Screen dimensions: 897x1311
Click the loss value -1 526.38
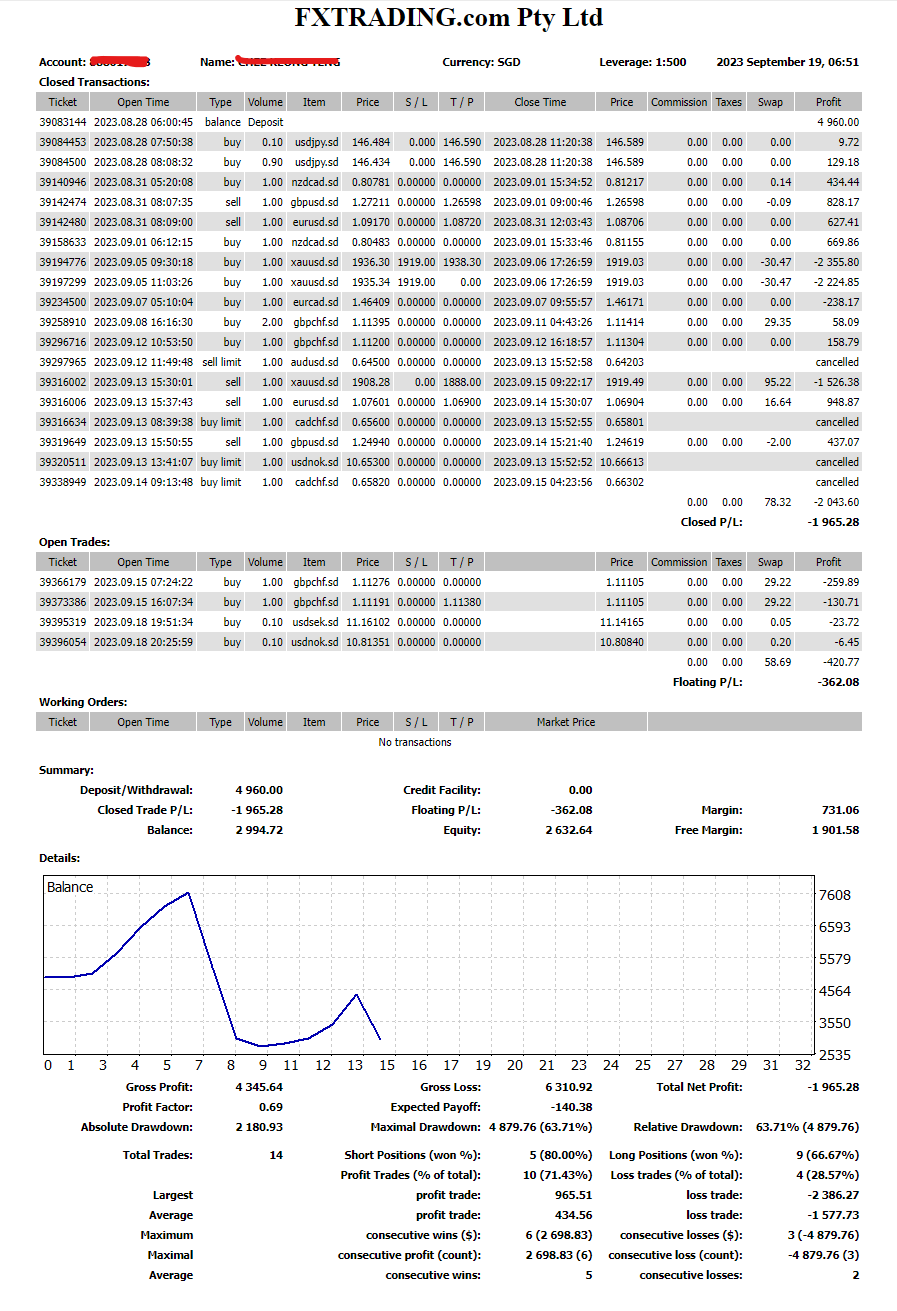click(834, 382)
